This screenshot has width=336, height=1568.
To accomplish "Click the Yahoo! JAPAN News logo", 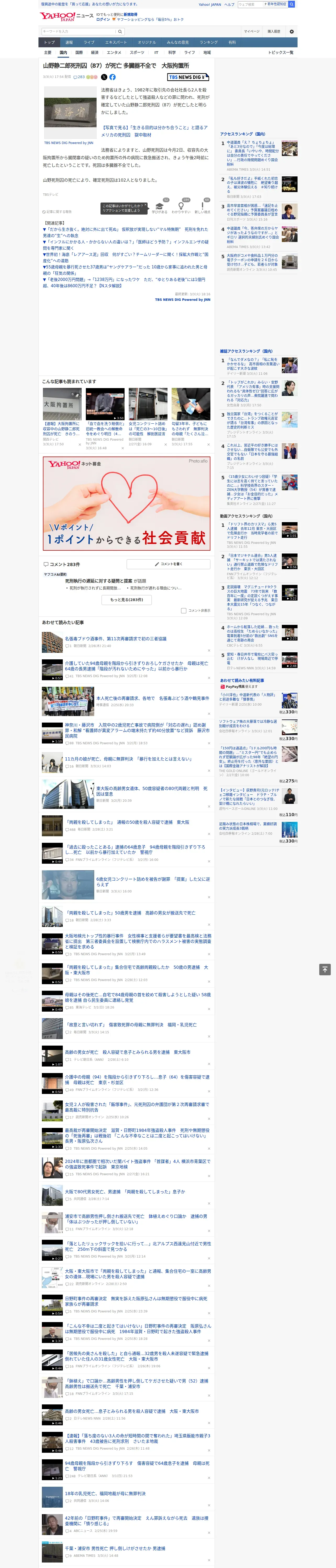I will point(67,16).
